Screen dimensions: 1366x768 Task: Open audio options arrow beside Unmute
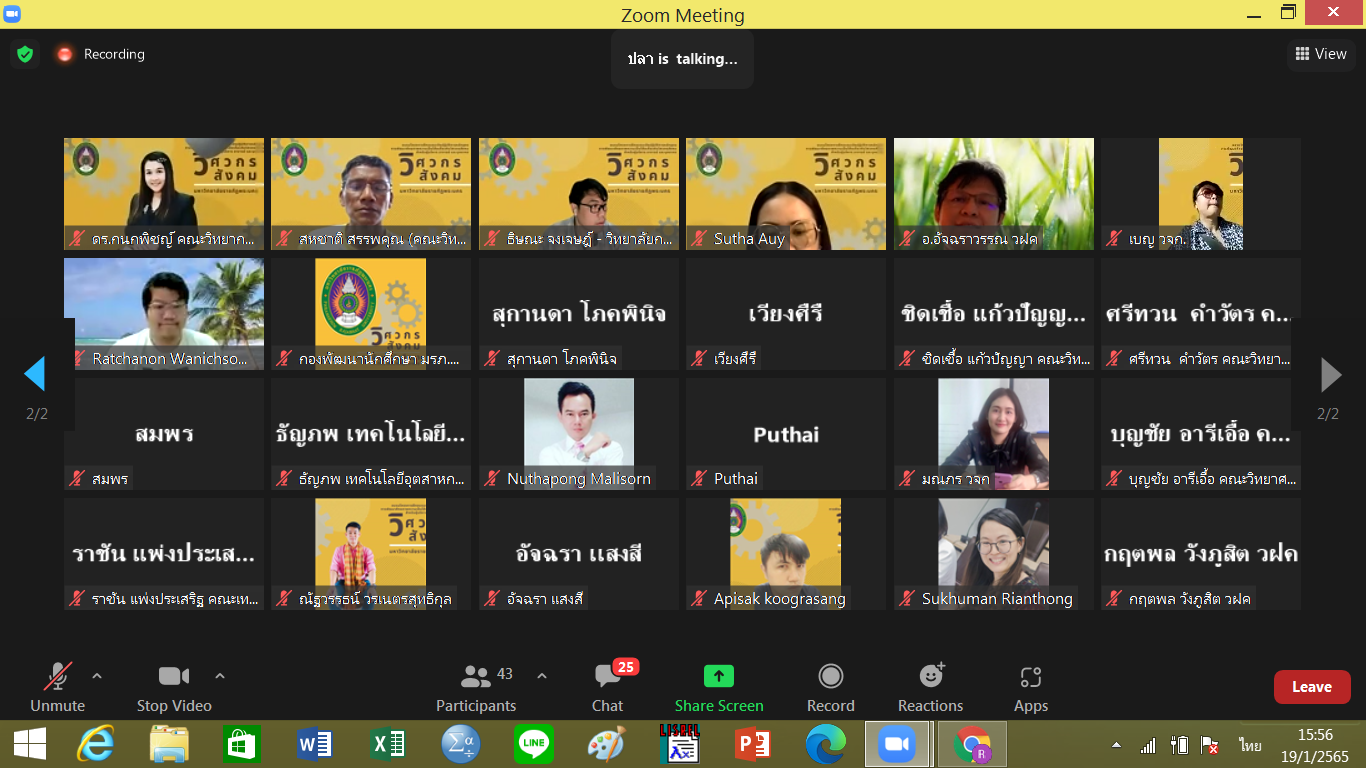point(97,676)
